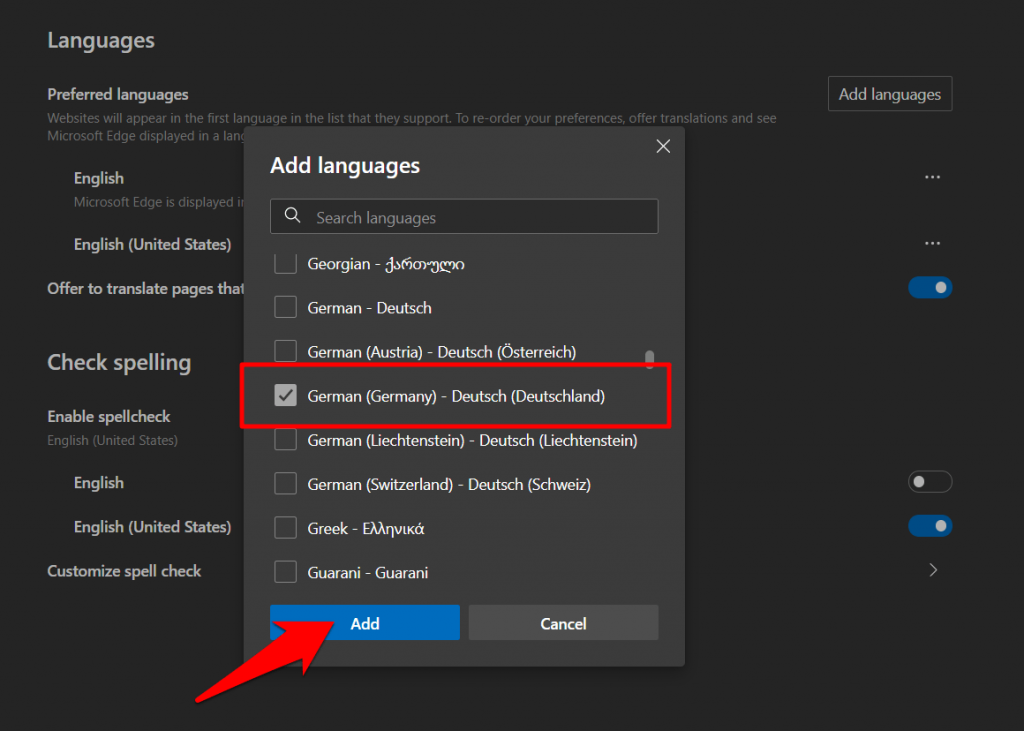The width and height of the screenshot is (1024, 731).
Task: Expand Customize spell check settings
Action: coord(932,570)
